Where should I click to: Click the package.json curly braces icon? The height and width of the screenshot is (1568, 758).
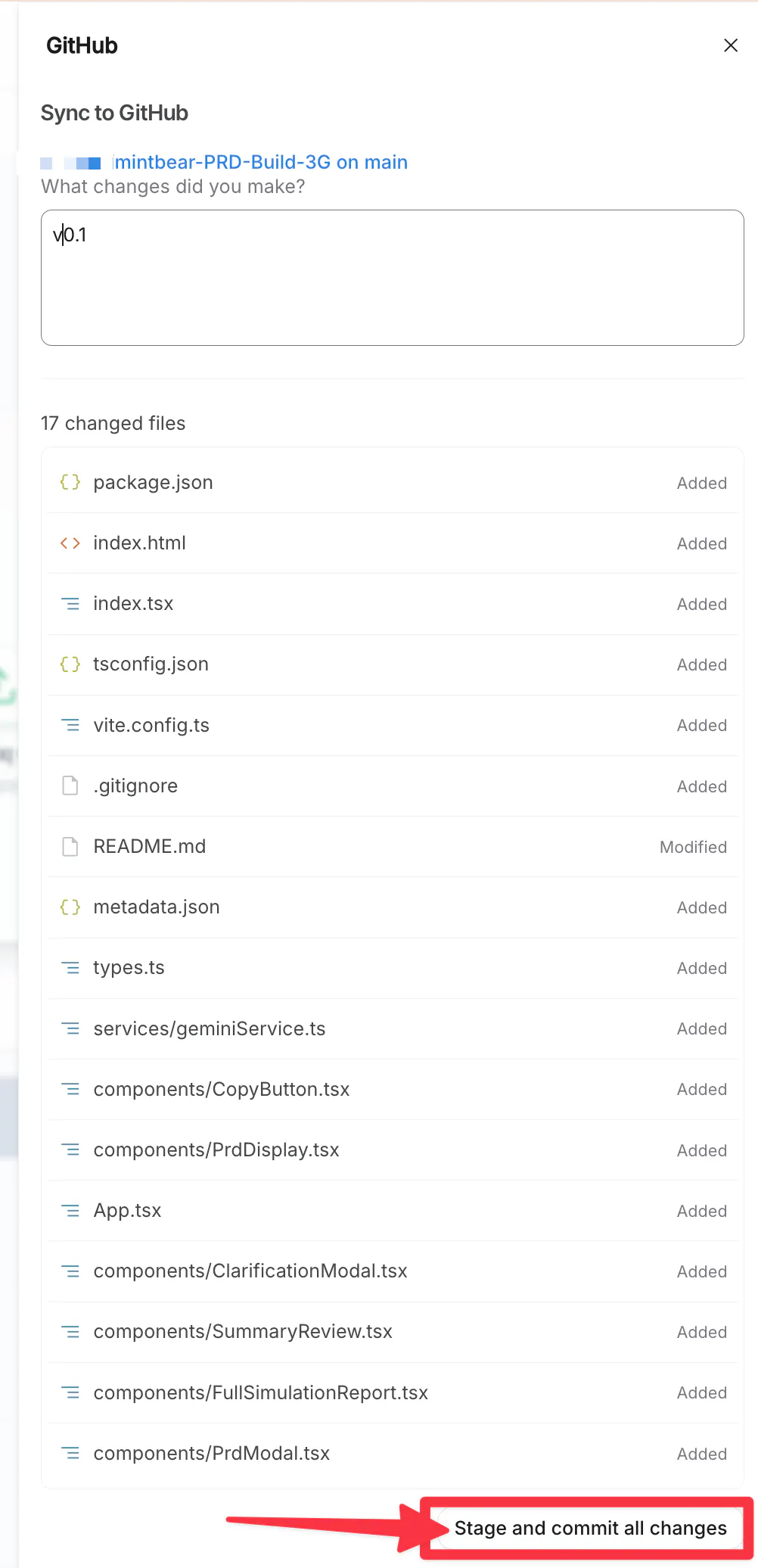(70, 482)
